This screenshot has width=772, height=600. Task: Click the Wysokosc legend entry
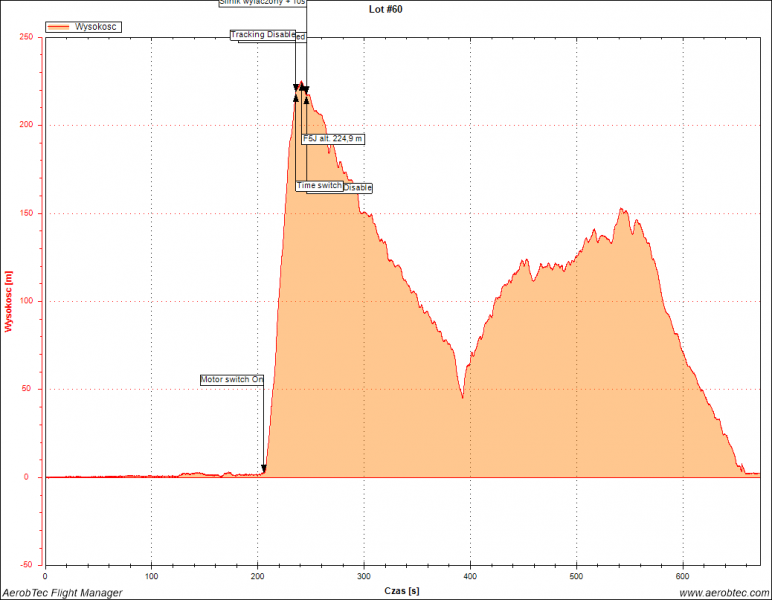[96, 27]
